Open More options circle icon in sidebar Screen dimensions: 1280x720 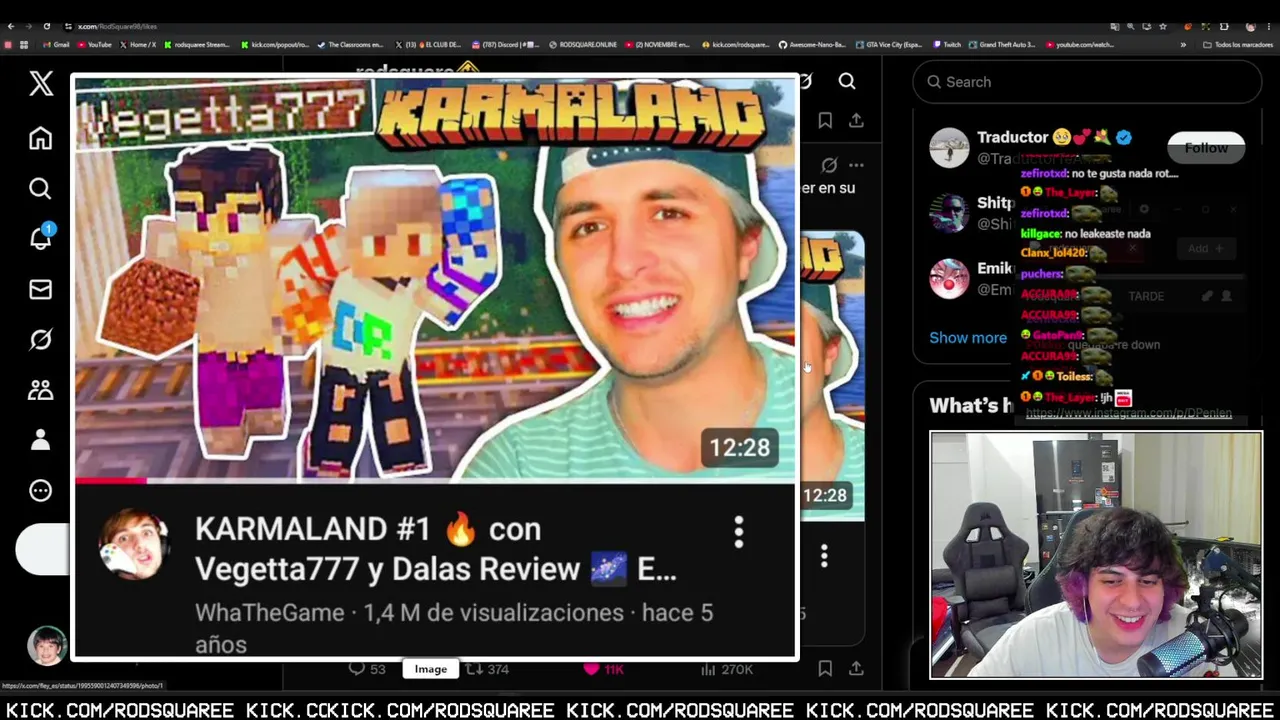(x=40, y=491)
